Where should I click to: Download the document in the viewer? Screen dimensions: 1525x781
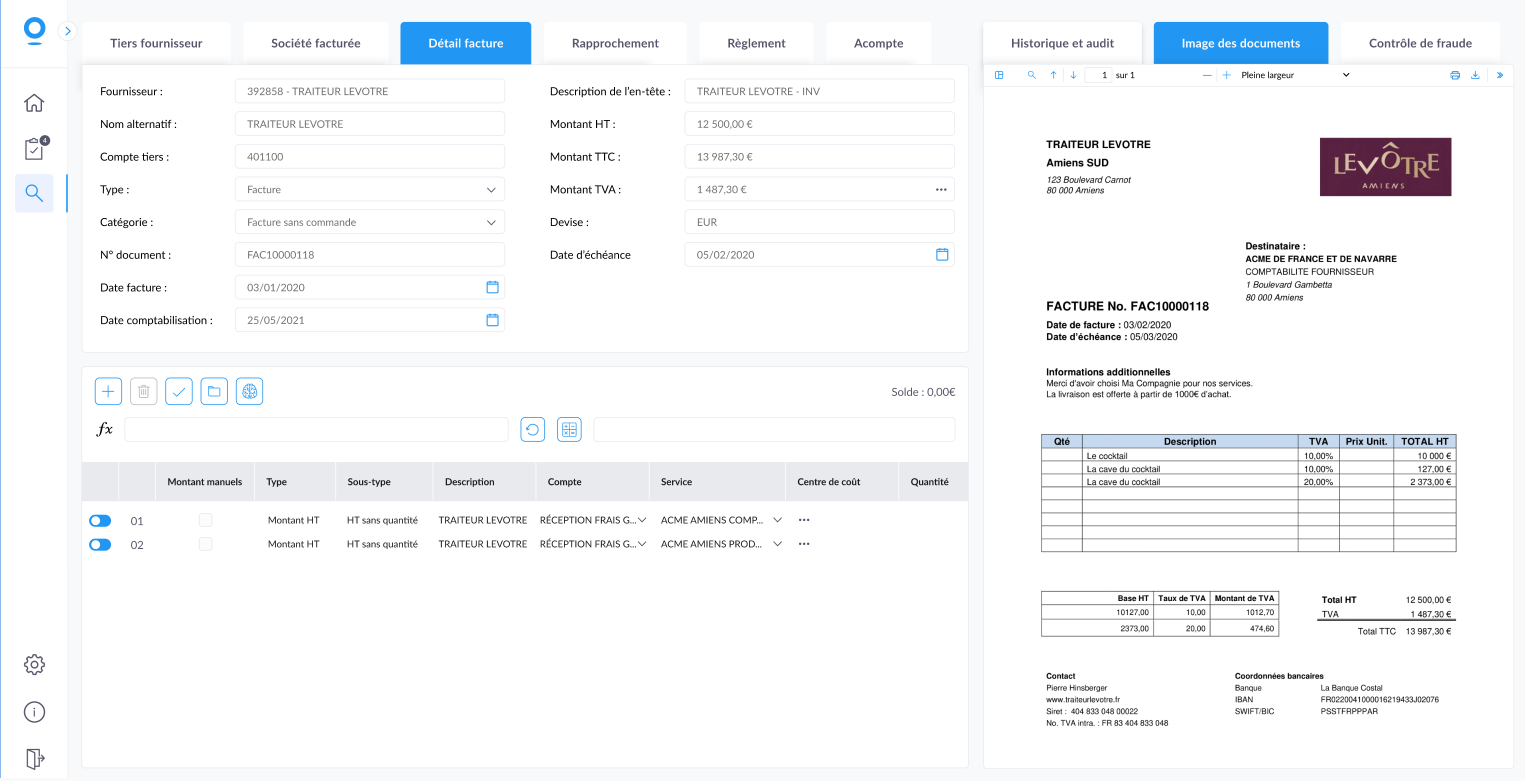[1475, 75]
